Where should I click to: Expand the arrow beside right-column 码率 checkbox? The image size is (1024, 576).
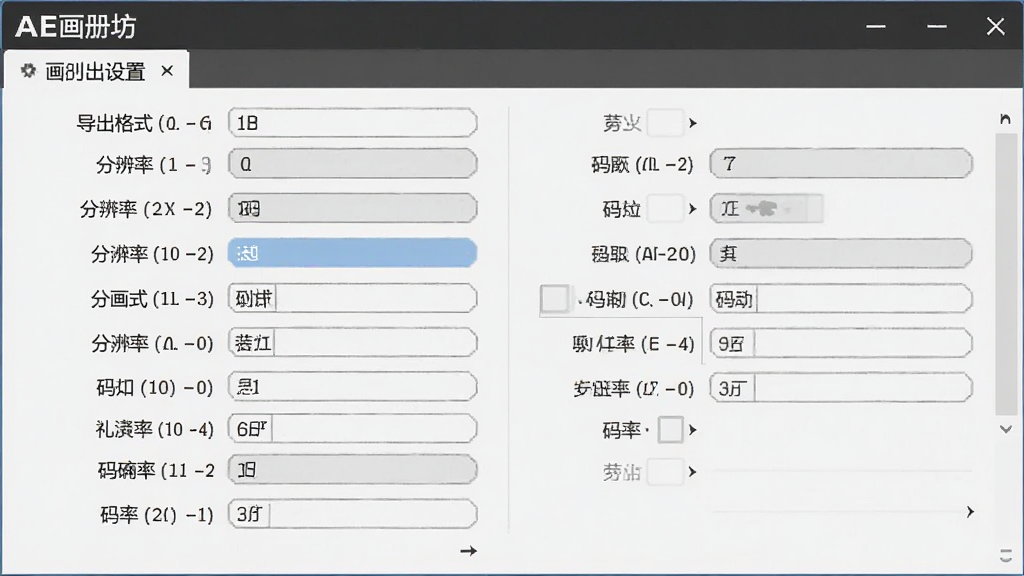tap(693, 430)
